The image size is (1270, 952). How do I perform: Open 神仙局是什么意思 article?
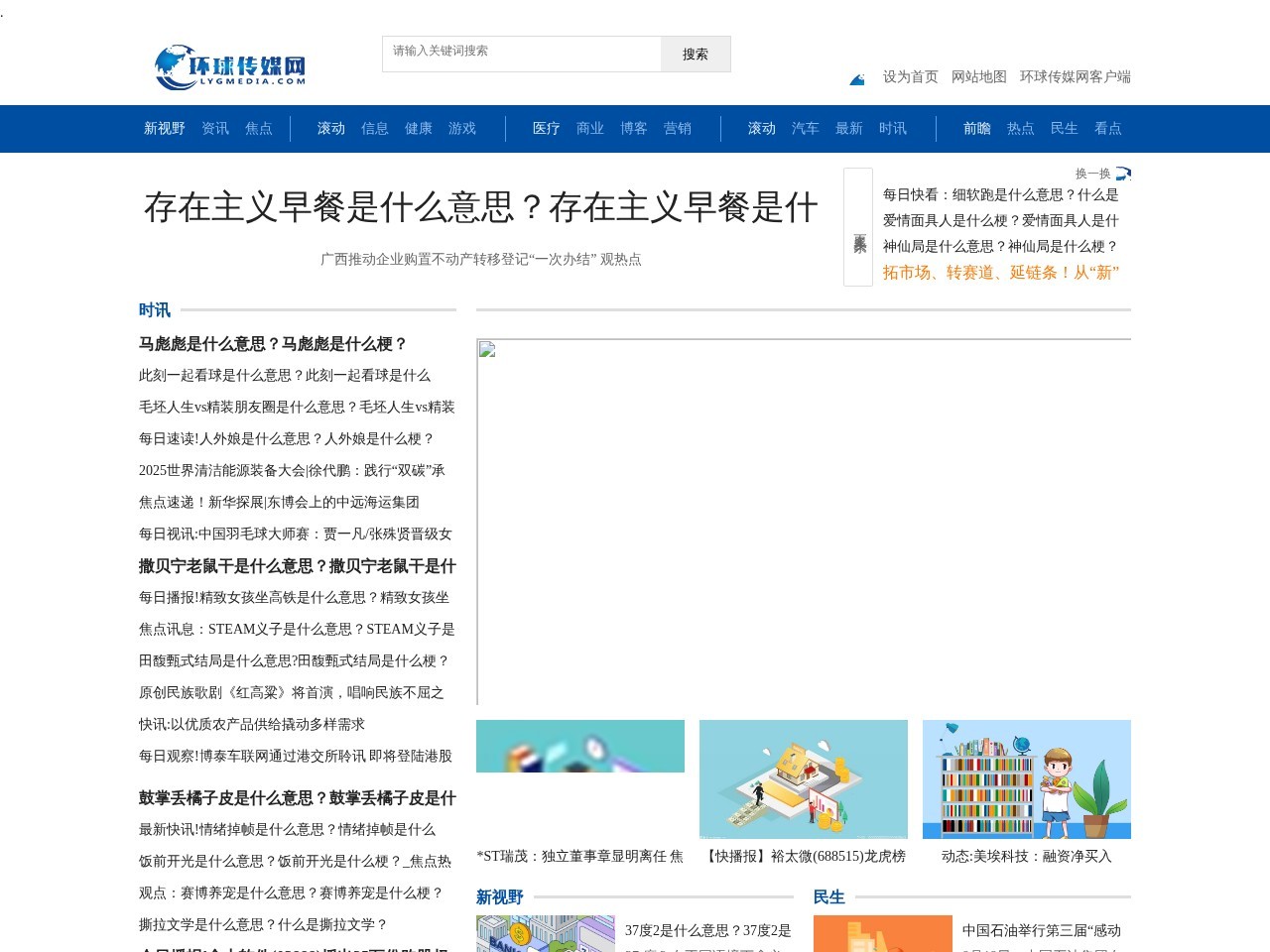(x=1001, y=246)
